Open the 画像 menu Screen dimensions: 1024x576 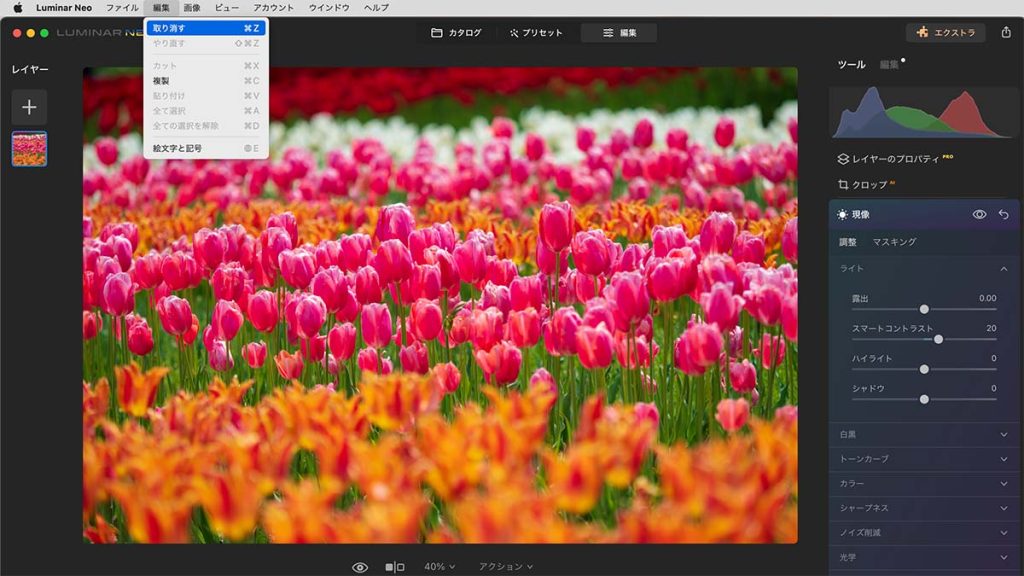click(x=192, y=8)
